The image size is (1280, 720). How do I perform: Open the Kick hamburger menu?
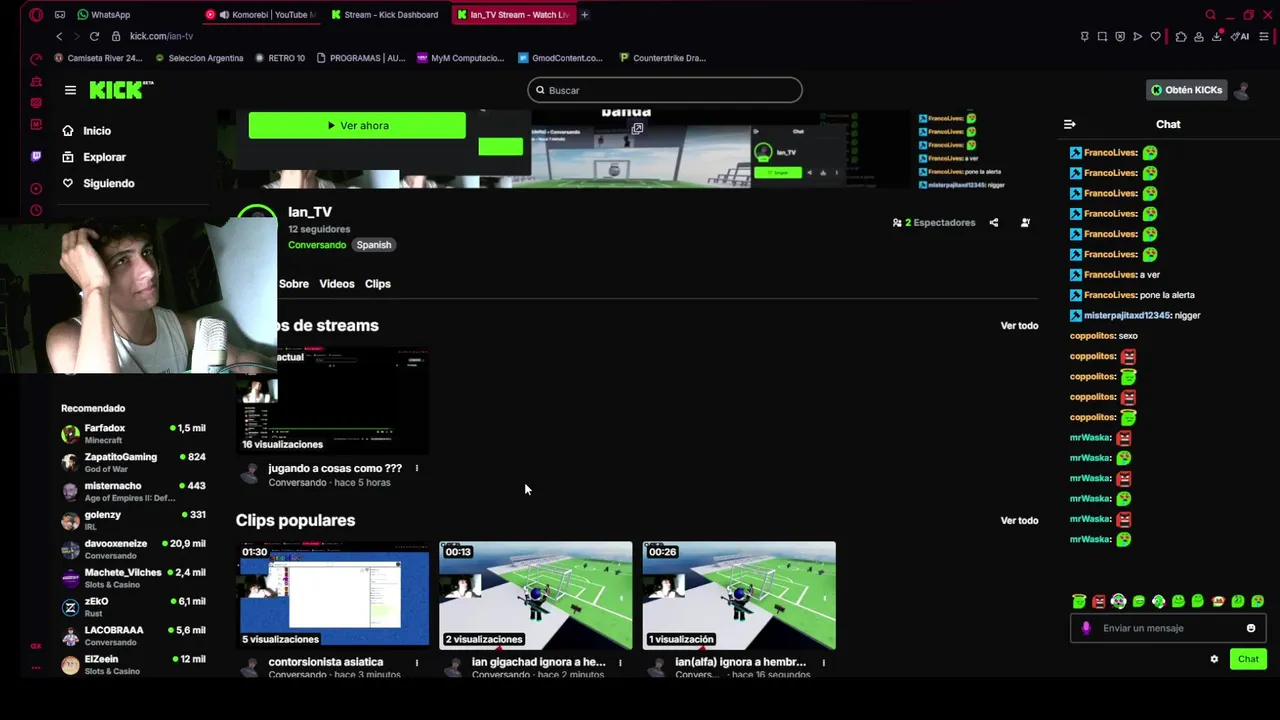tap(70, 90)
